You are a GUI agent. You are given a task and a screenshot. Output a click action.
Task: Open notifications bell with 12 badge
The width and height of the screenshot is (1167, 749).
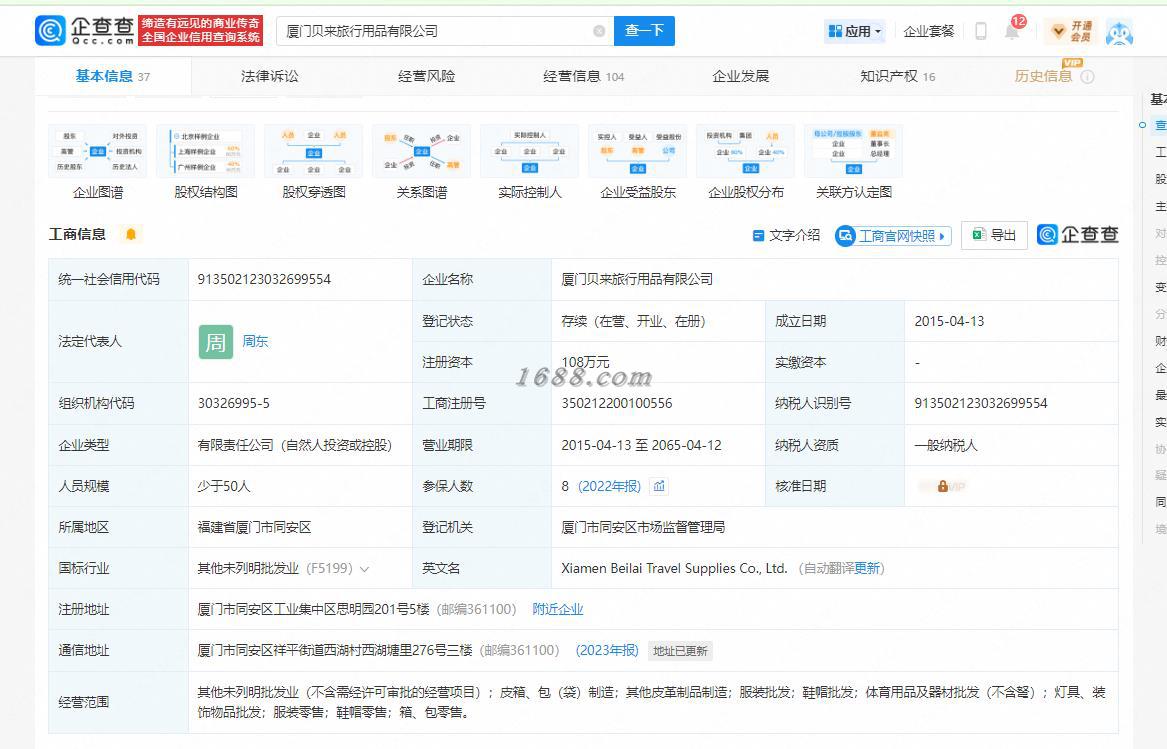click(x=1013, y=30)
